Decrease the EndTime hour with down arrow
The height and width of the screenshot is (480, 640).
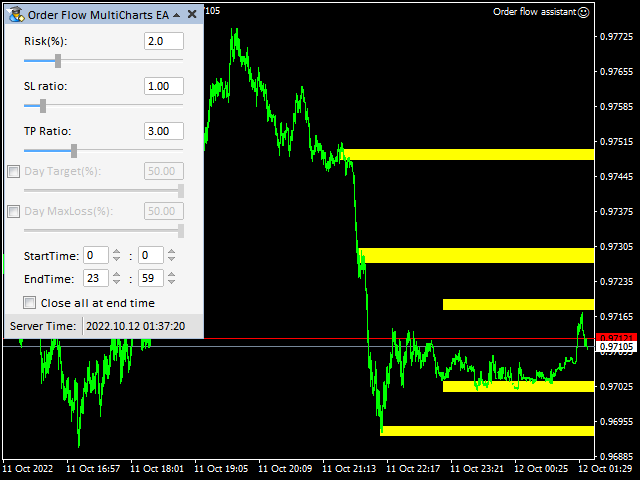point(116,282)
